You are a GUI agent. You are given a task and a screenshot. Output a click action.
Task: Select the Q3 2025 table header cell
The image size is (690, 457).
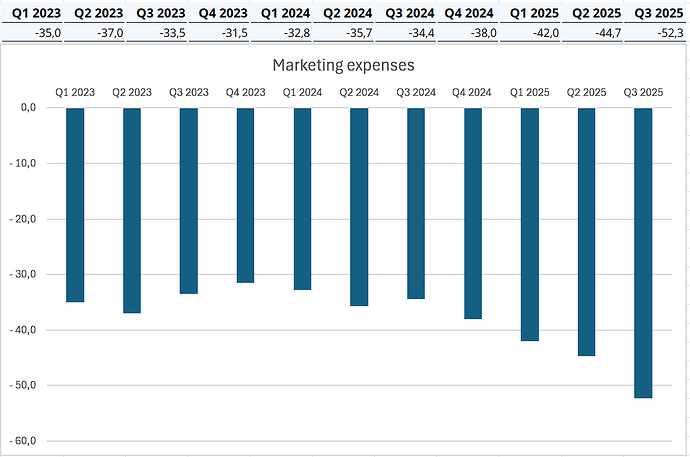[657, 15]
